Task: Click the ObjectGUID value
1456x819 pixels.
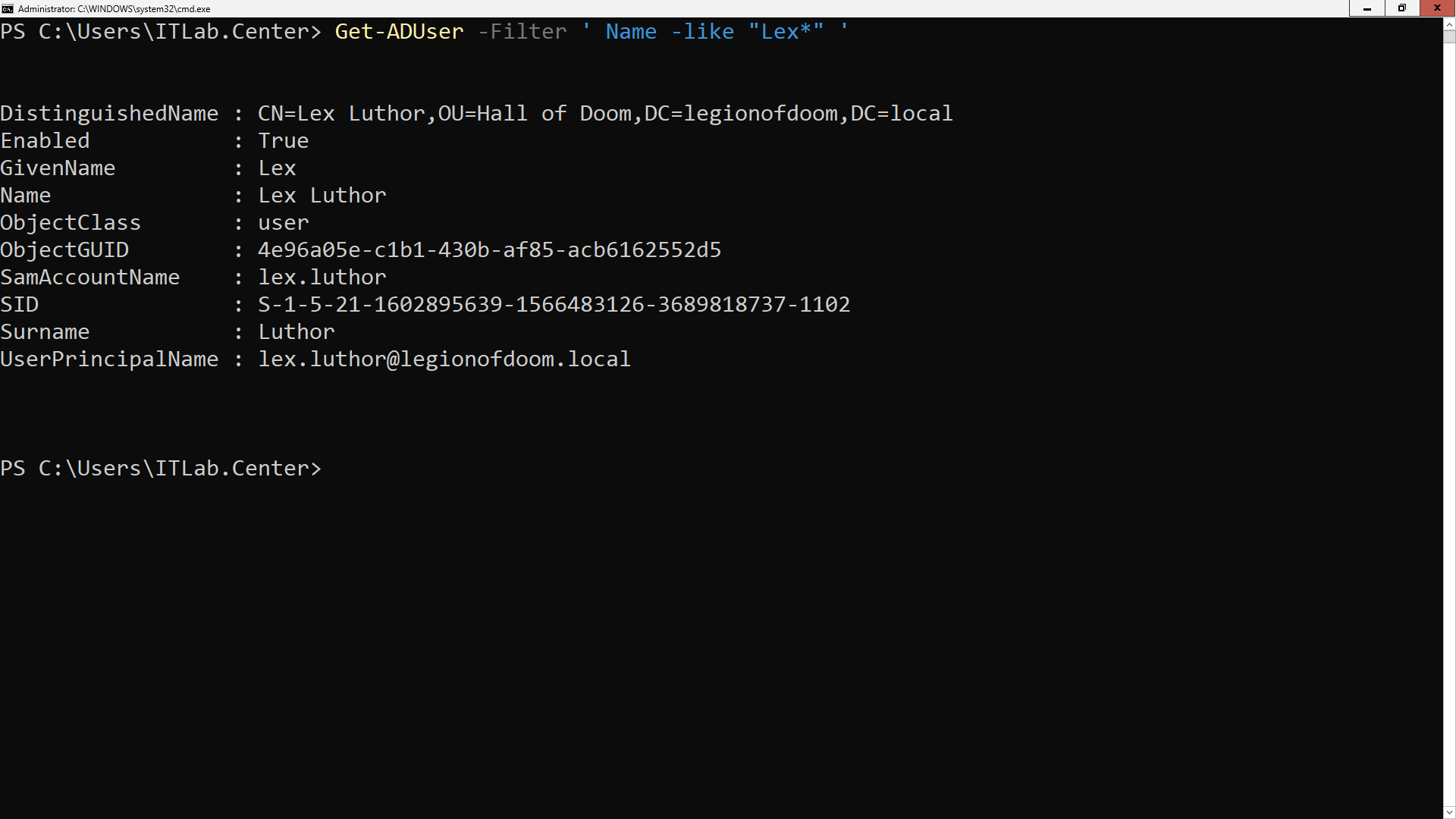Action: [489, 250]
